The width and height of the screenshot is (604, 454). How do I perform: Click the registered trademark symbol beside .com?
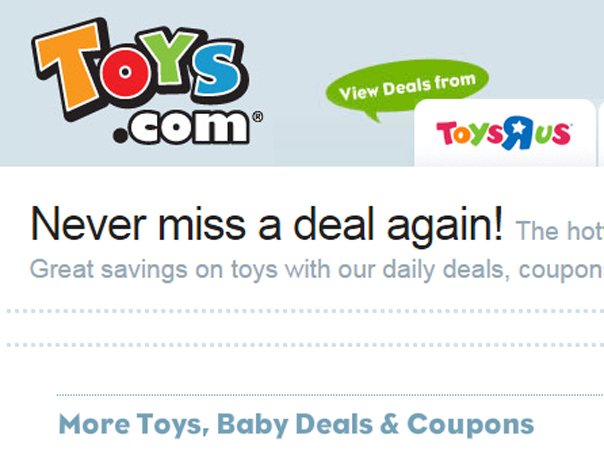(x=258, y=117)
